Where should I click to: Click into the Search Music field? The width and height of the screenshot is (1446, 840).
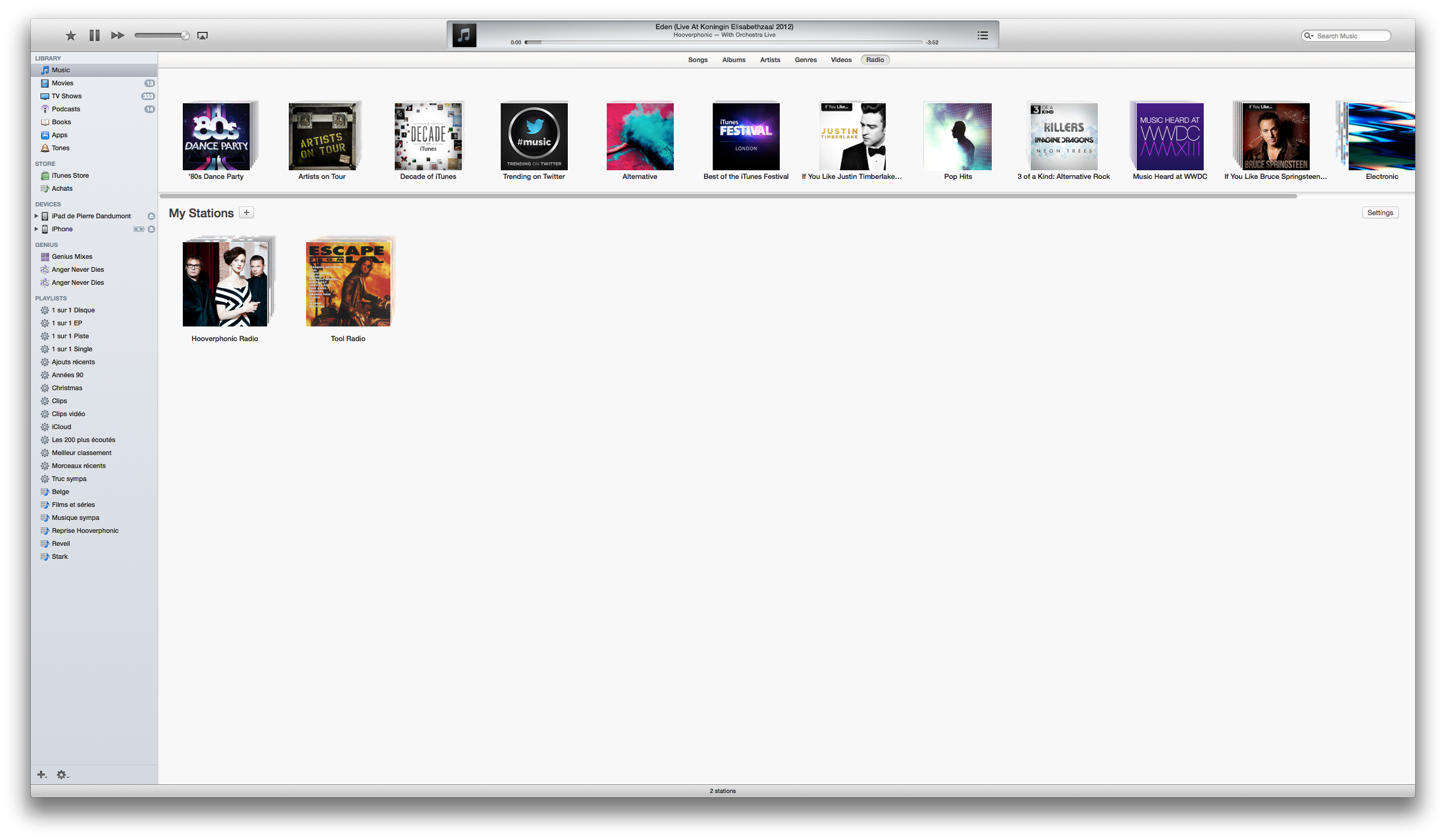click(1351, 36)
